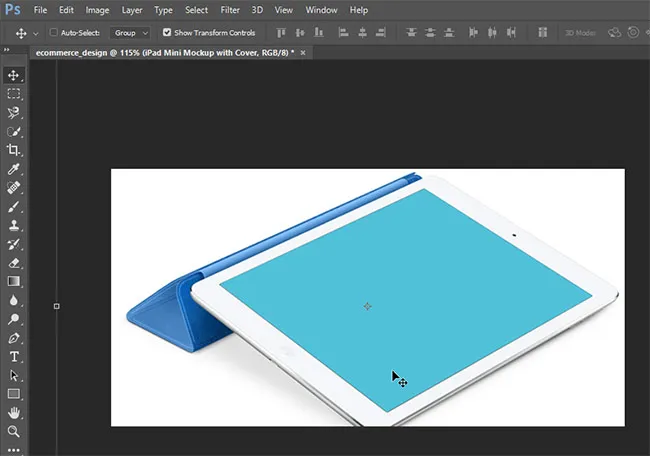Activate the Crop tool

(x=14, y=150)
